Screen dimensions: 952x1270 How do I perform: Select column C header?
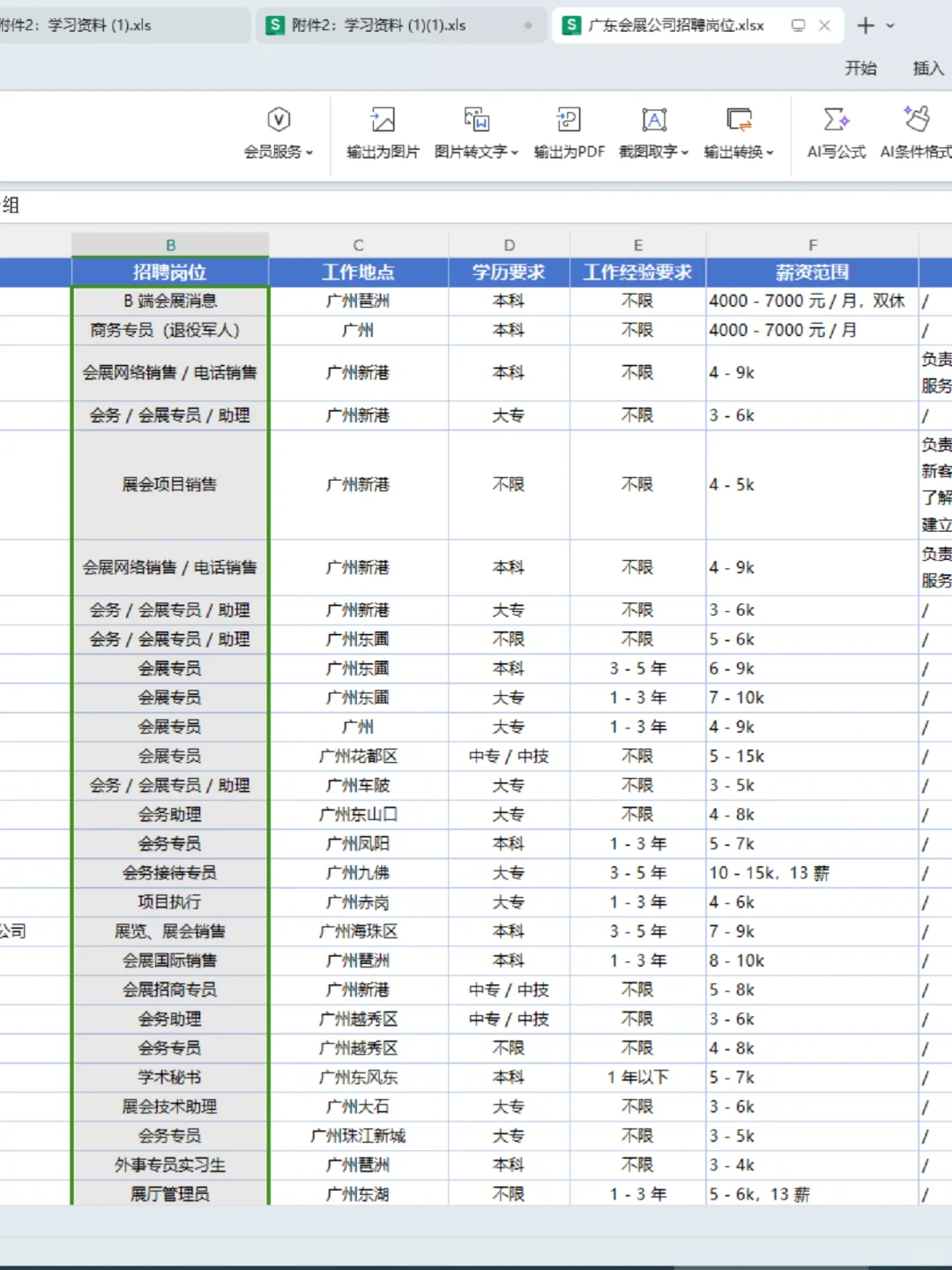point(359,245)
